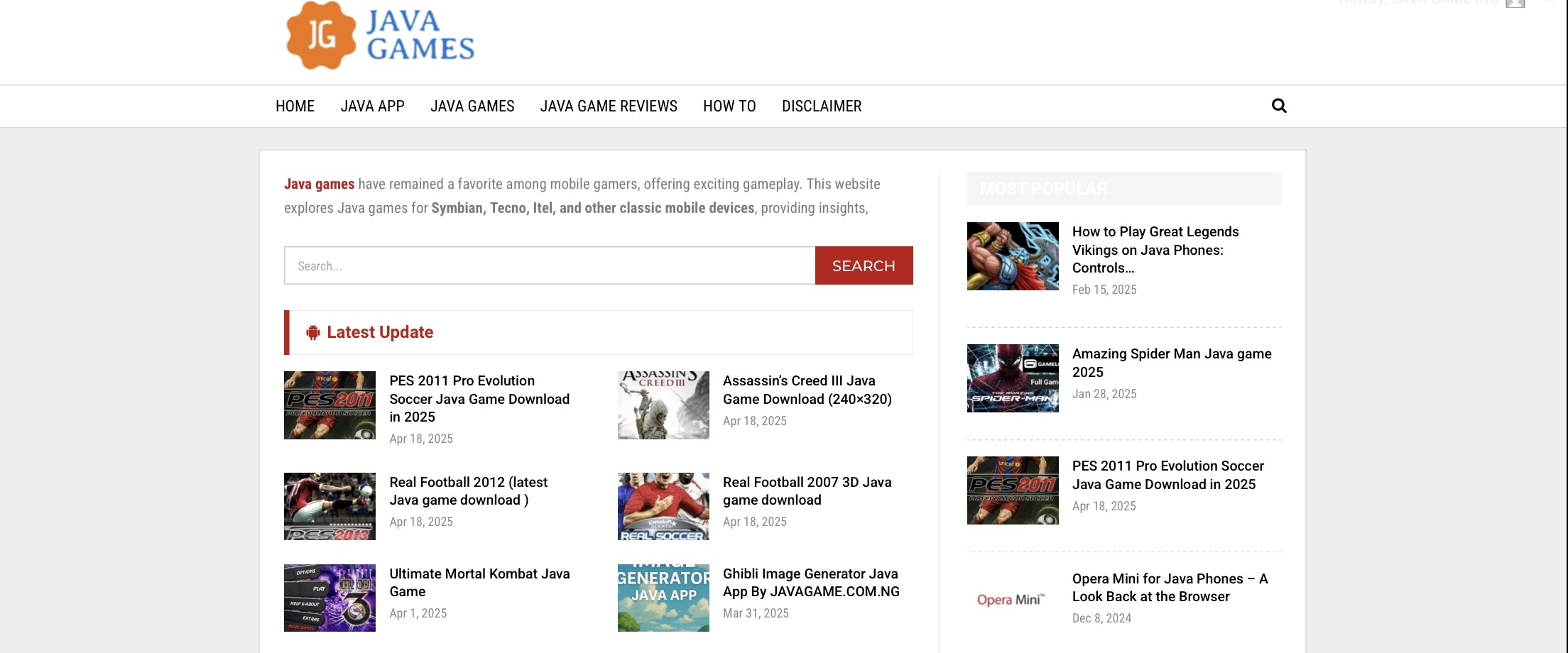Click the 'Dec 8, 2024' date text
1568x653 pixels.
click(1101, 618)
